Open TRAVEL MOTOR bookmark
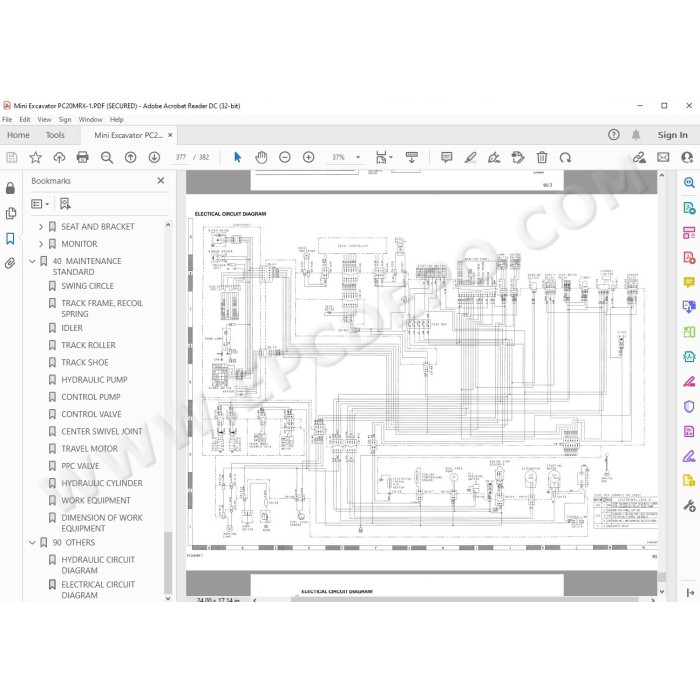The image size is (700, 700). coord(89,449)
